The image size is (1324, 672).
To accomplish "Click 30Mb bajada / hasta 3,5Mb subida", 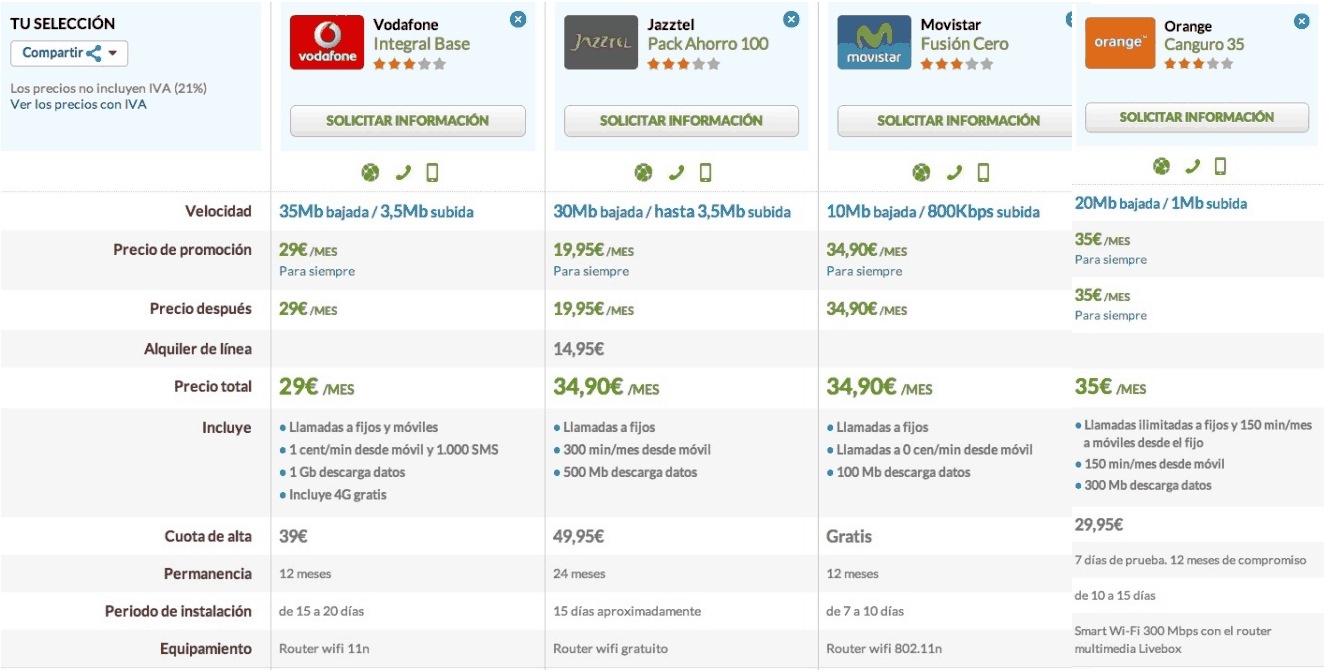I will 672,212.
